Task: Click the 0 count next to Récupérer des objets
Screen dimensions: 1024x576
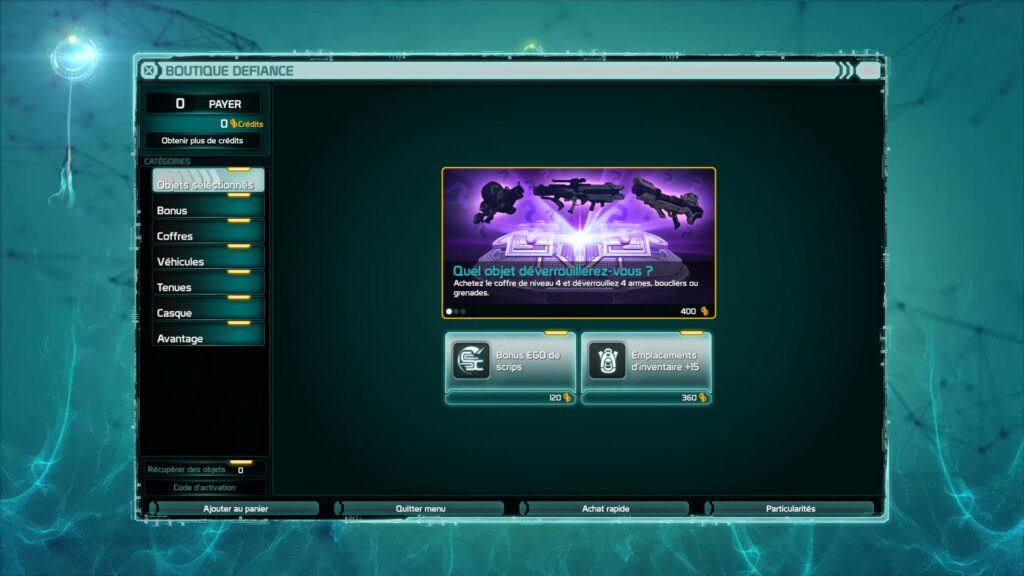Action: tap(240, 470)
